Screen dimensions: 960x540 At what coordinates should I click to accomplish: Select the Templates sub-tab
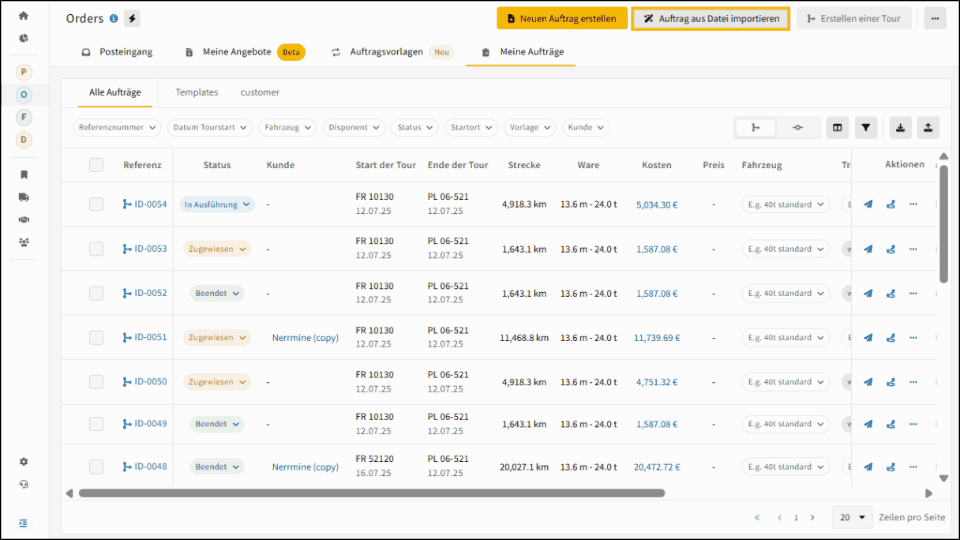(x=197, y=92)
